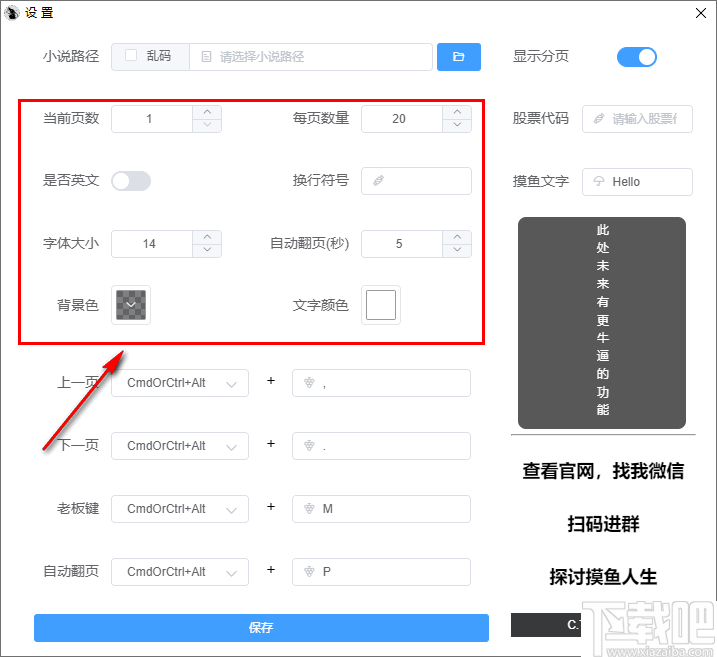The image size is (717, 657).
Task: Click the 查看官网，找我微信 text
Action: point(603,471)
